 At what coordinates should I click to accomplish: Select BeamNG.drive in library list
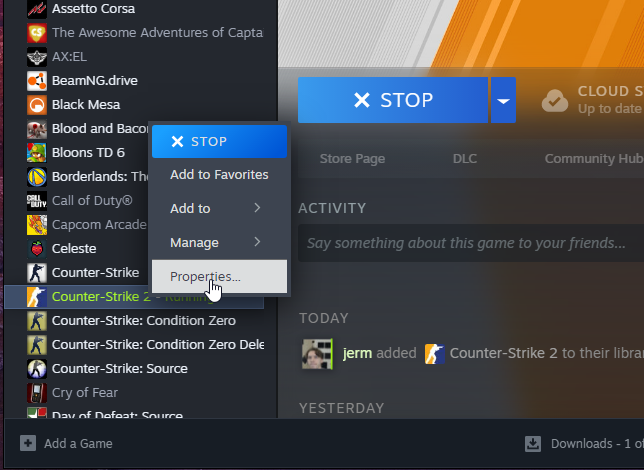[95, 81]
